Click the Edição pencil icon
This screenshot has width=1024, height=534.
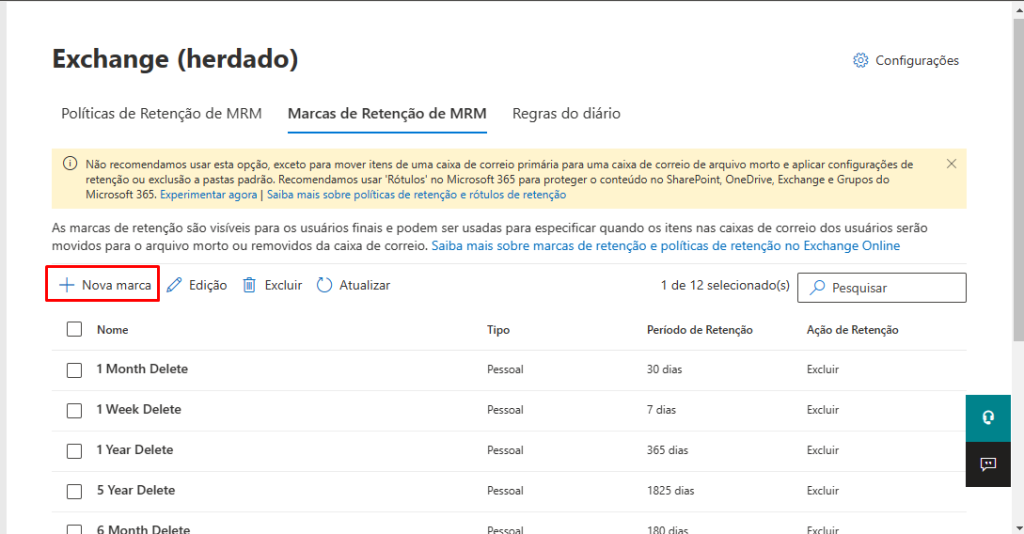(175, 285)
